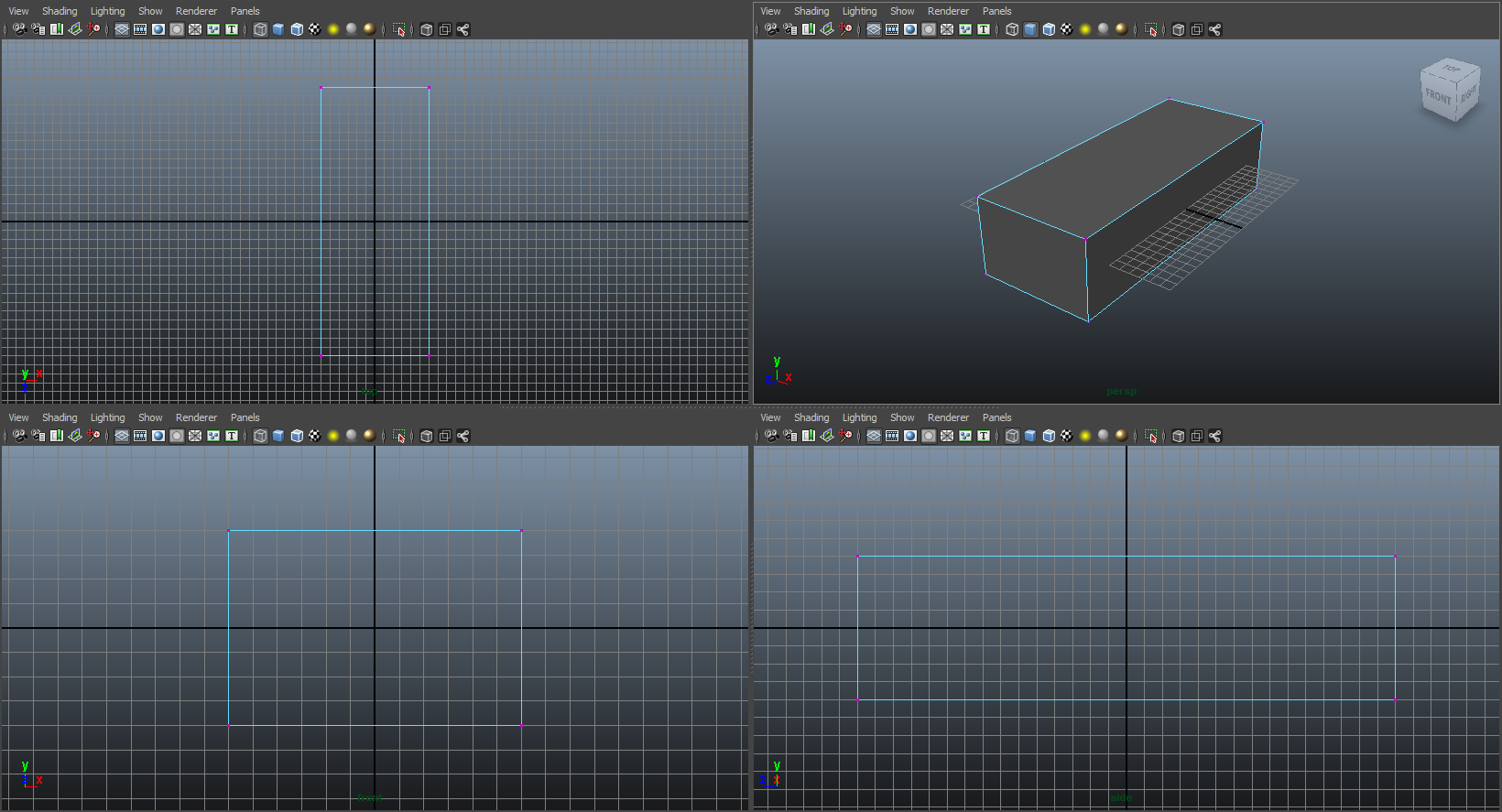Click Image Plane icon in bottom-right viewport toolbar
This screenshot has width=1502, height=812.
(827, 436)
